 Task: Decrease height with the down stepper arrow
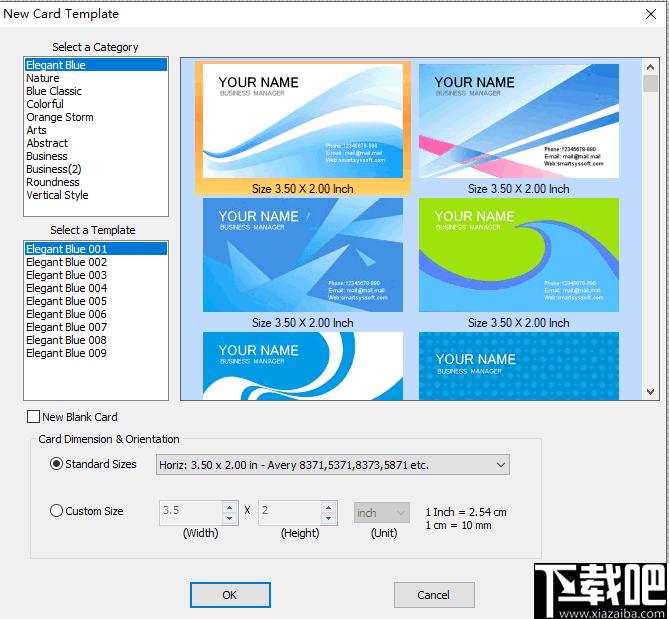coord(328,518)
